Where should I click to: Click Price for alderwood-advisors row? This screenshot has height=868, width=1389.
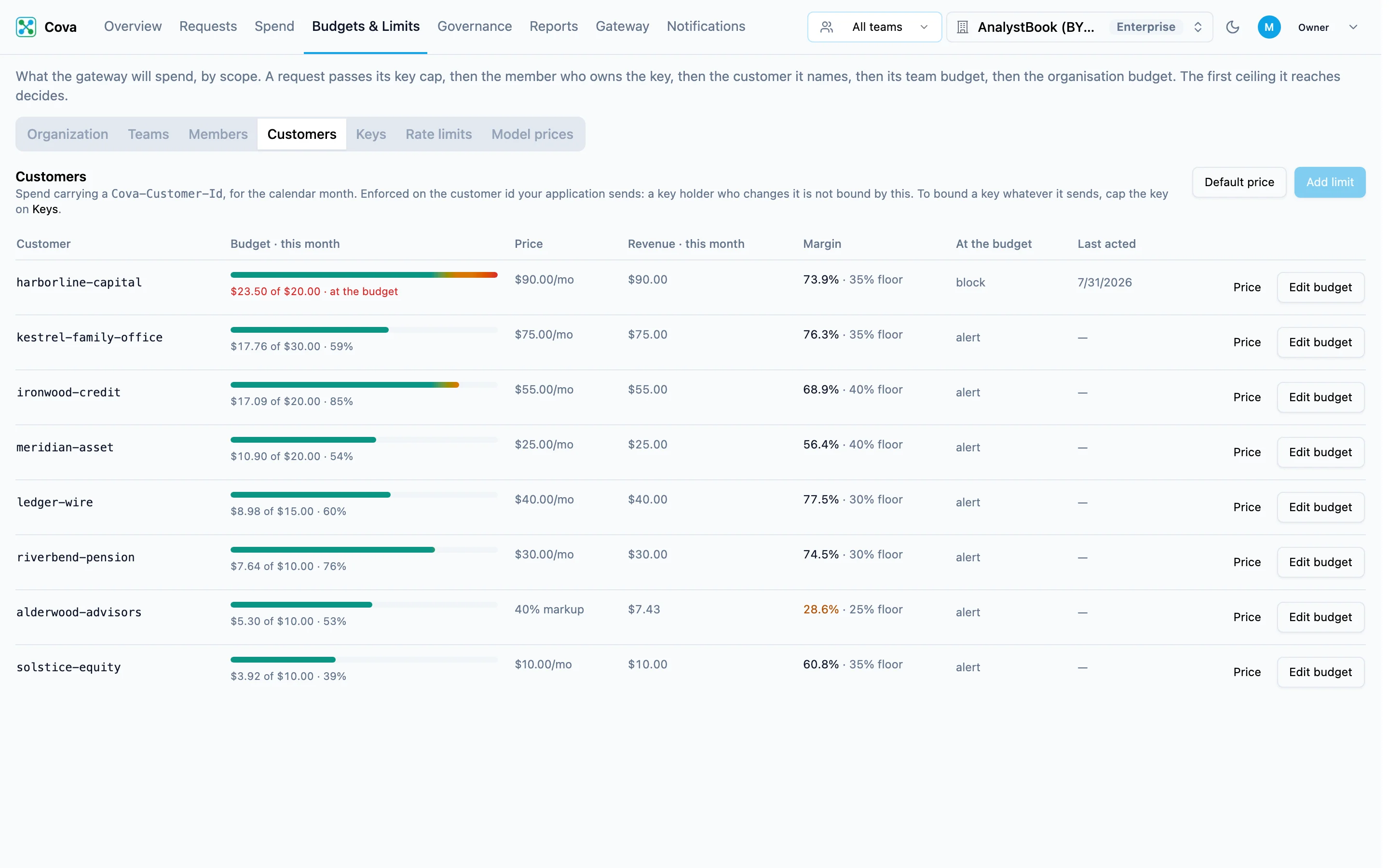point(1247,617)
